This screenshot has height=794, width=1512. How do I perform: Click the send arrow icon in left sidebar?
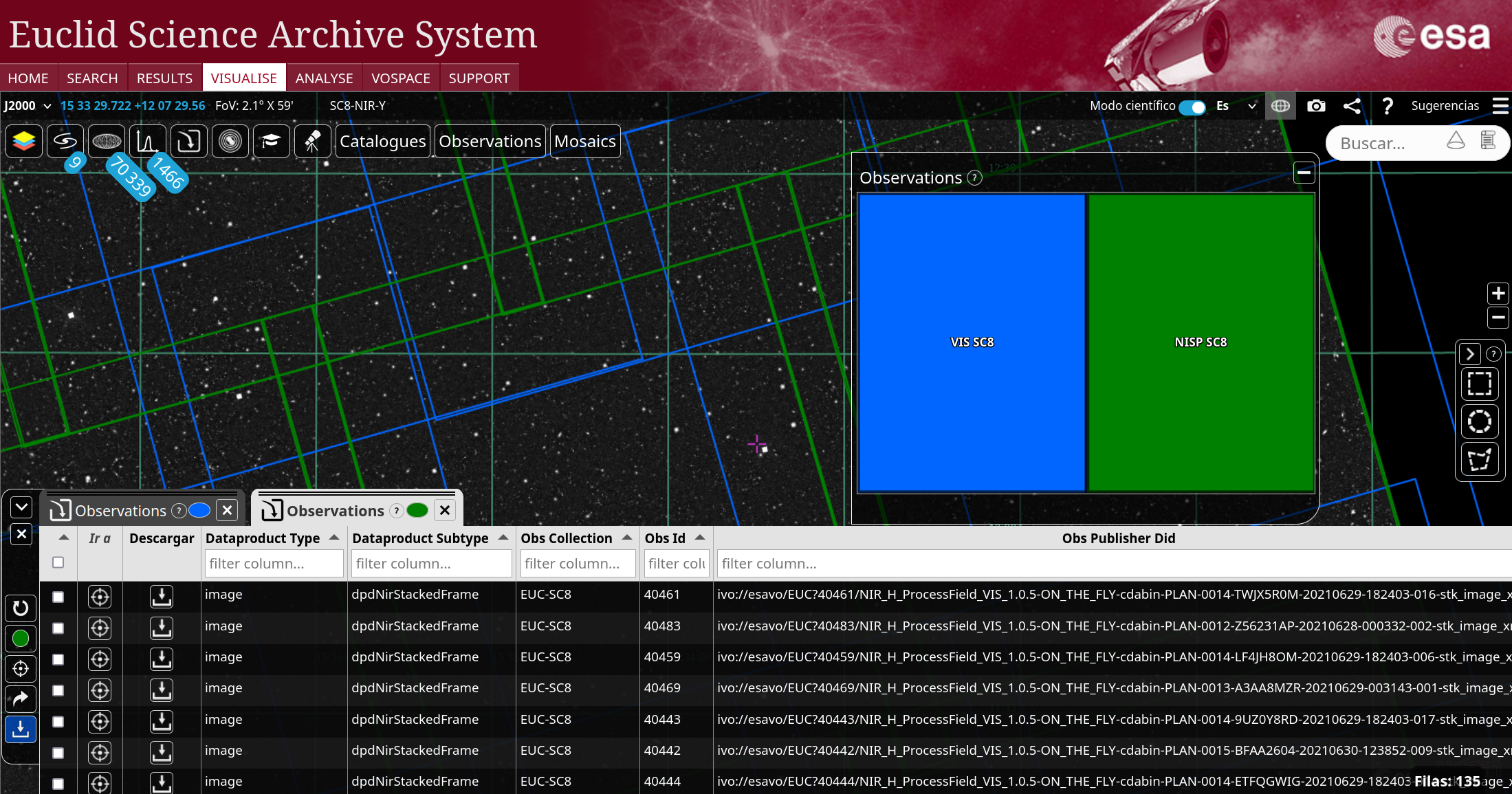(x=21, y=699)
